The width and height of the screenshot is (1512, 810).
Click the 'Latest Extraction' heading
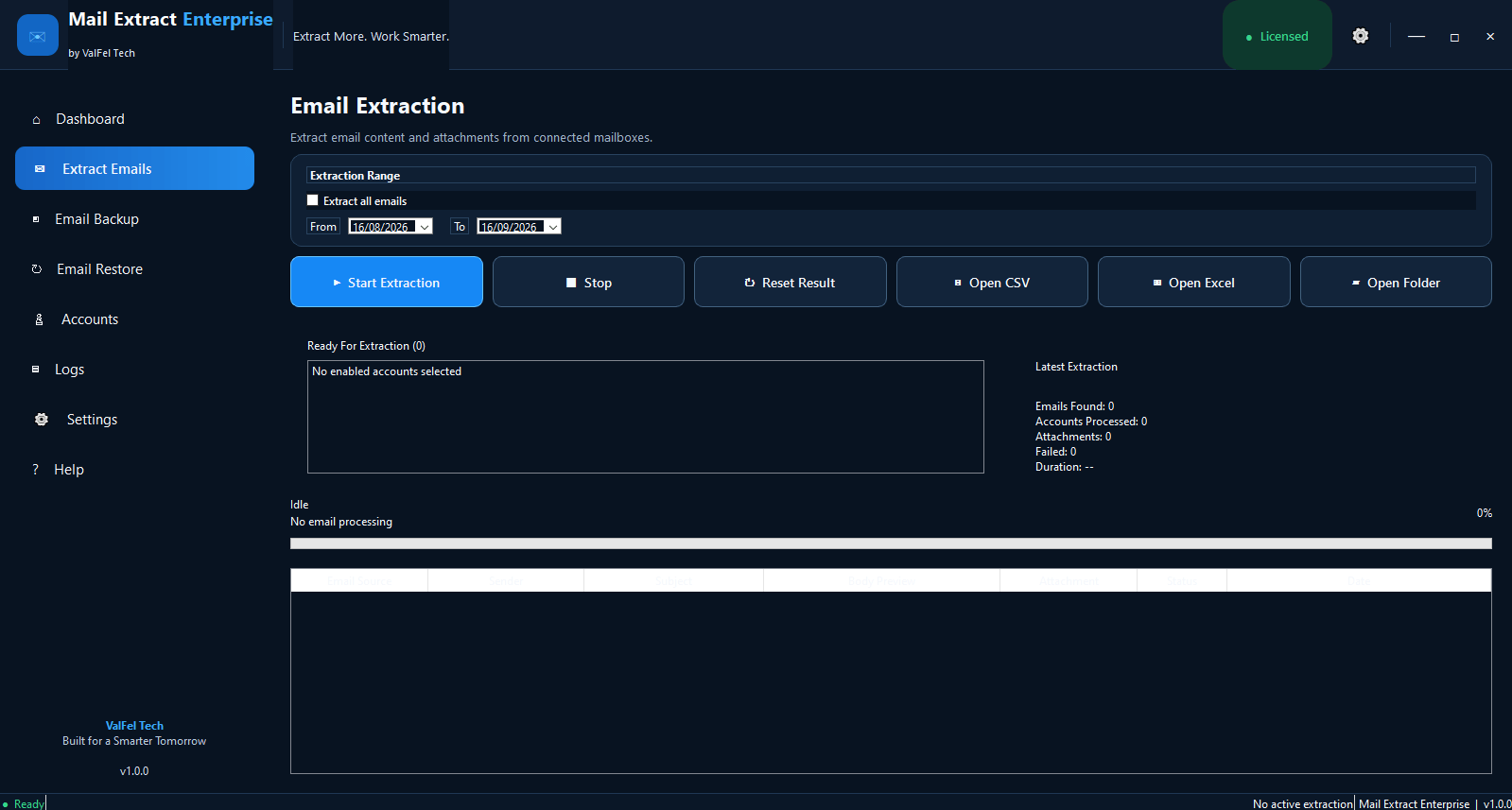click(1076, 367)
